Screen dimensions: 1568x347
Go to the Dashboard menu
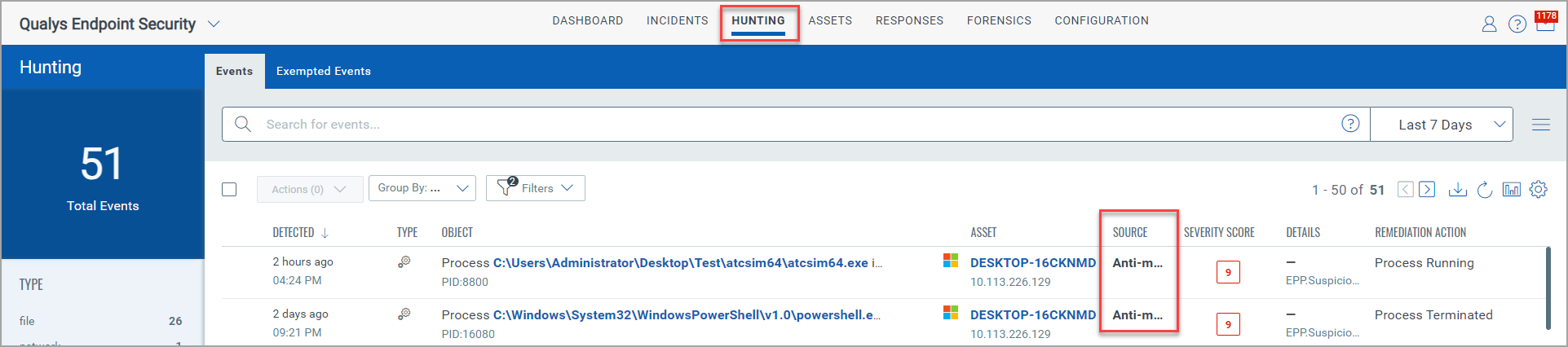click(x=588, y=20)
